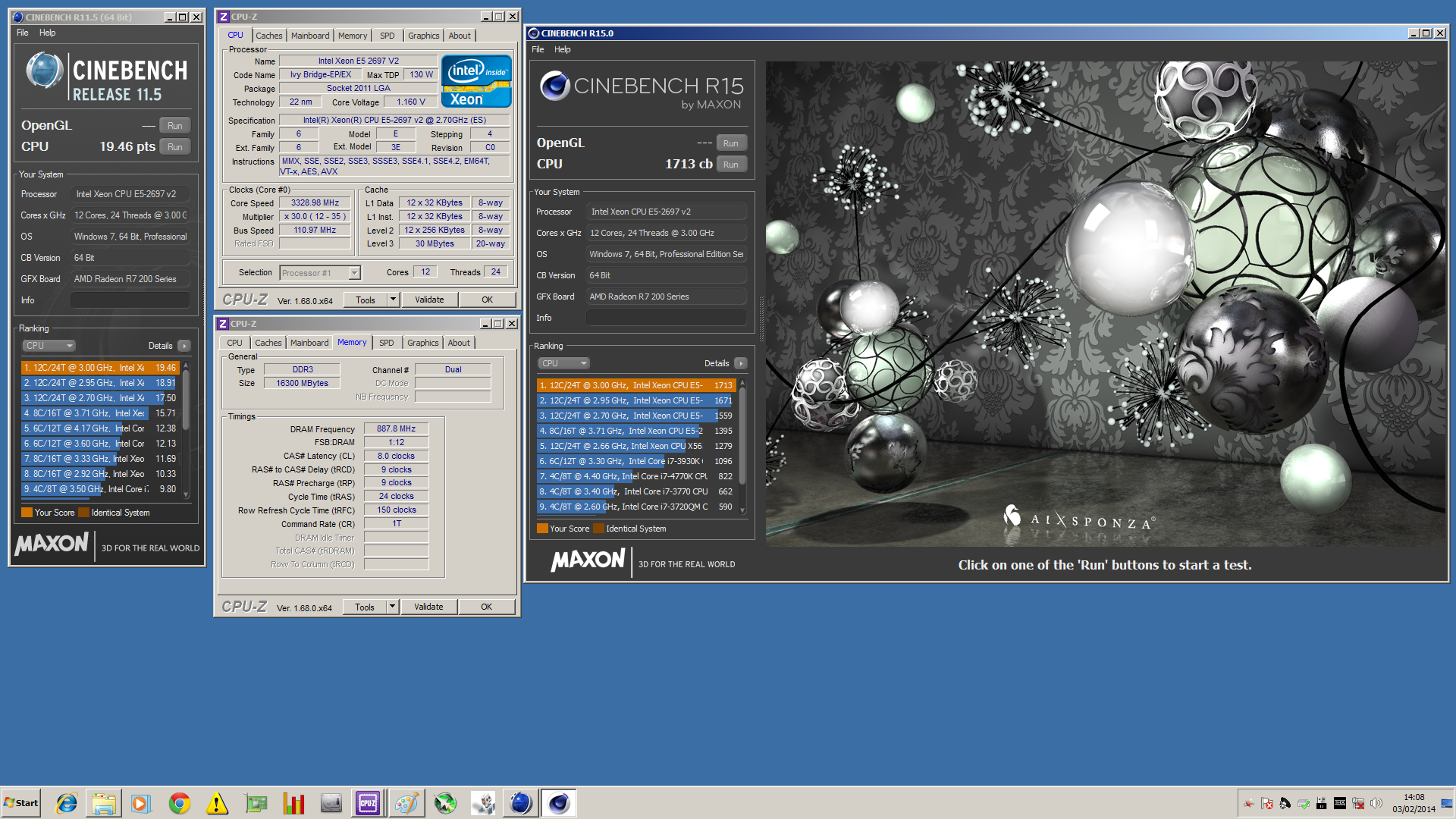This screenshot has width=1456, height=819.
Task: Select ranking entry scoring 1671 in Cinebench R15
Action: (635, 400)
